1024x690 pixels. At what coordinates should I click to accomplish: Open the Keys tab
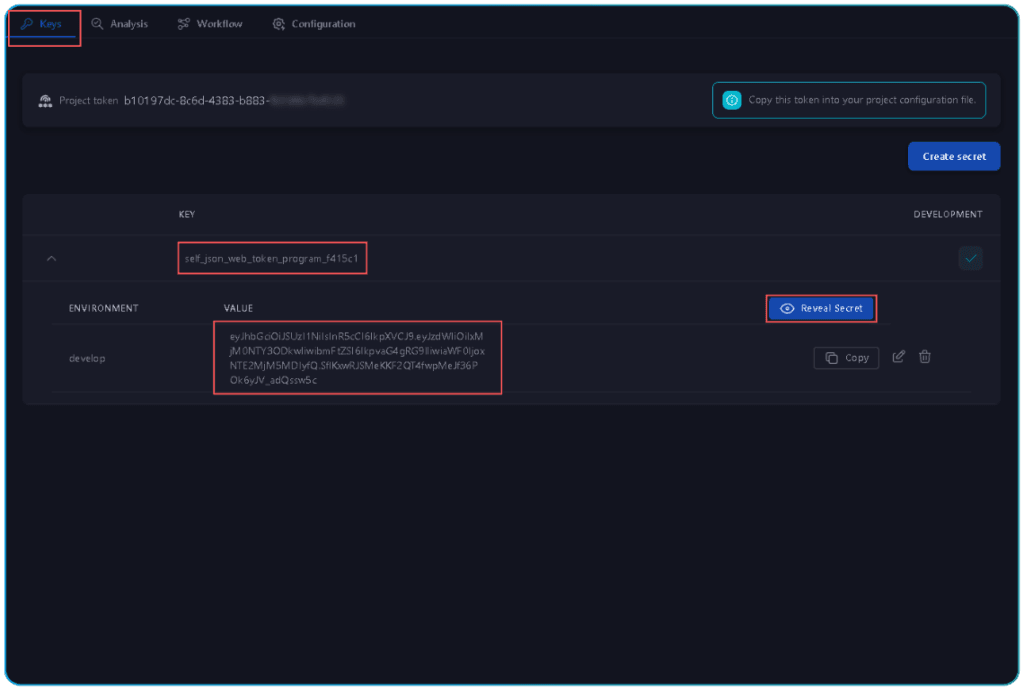click(42, 24)
